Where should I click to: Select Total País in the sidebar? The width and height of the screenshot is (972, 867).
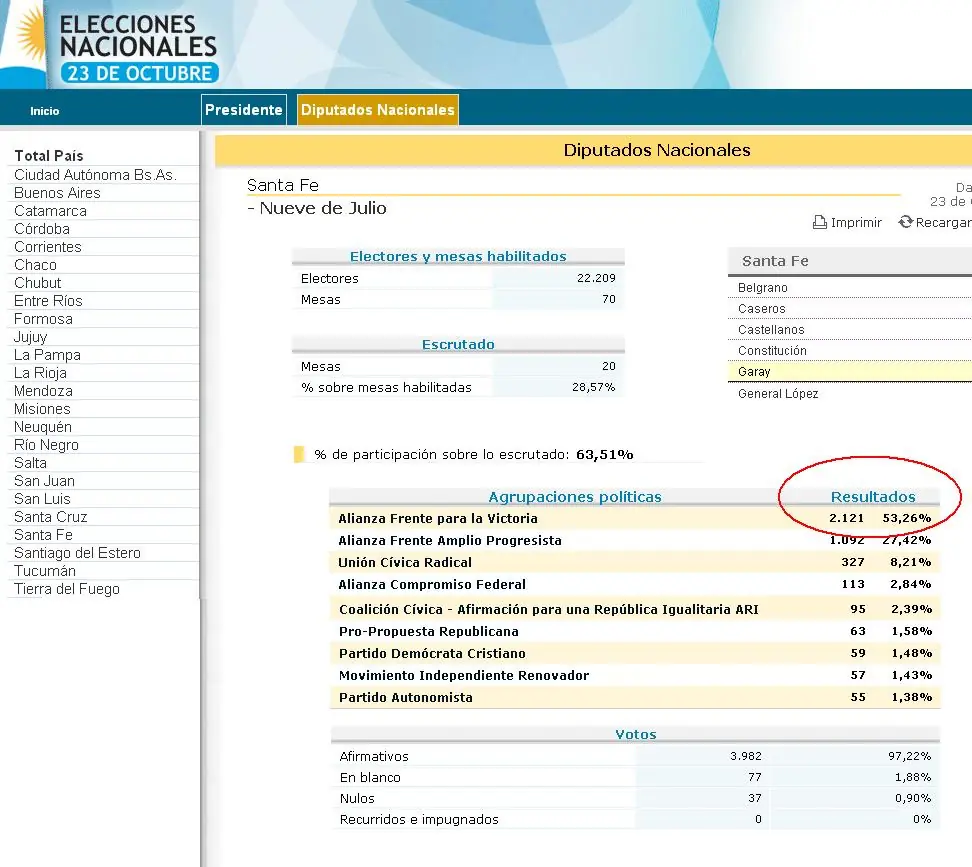click(x=49, y=156)
